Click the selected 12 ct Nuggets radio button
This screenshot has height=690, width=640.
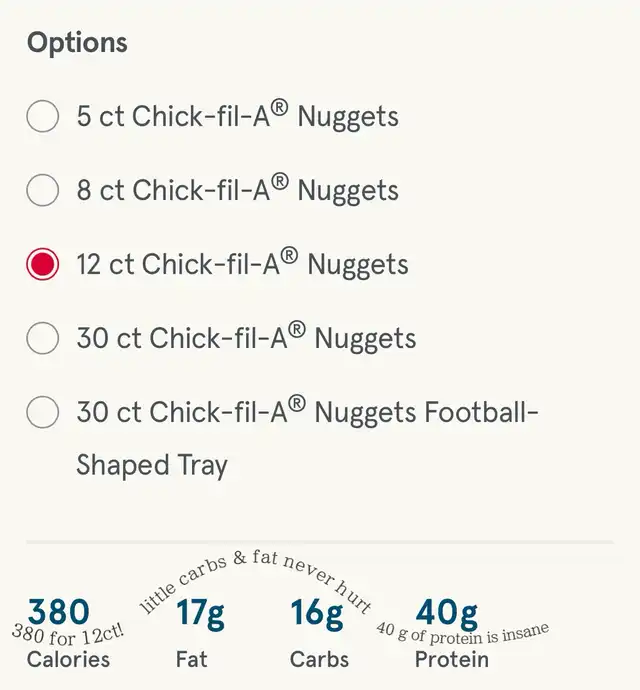(x=42, y=264)
